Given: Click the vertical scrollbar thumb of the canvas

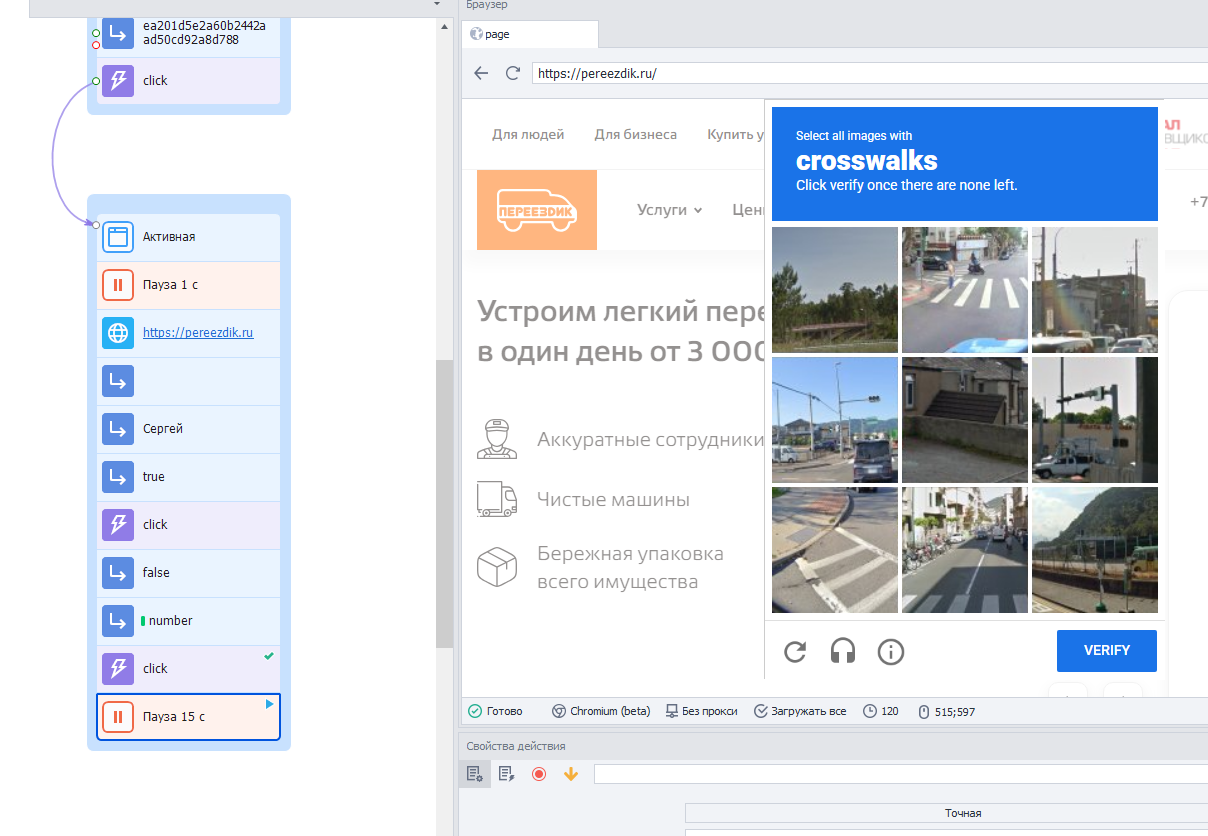Looking at the screenshot, I should coord(445,503).
